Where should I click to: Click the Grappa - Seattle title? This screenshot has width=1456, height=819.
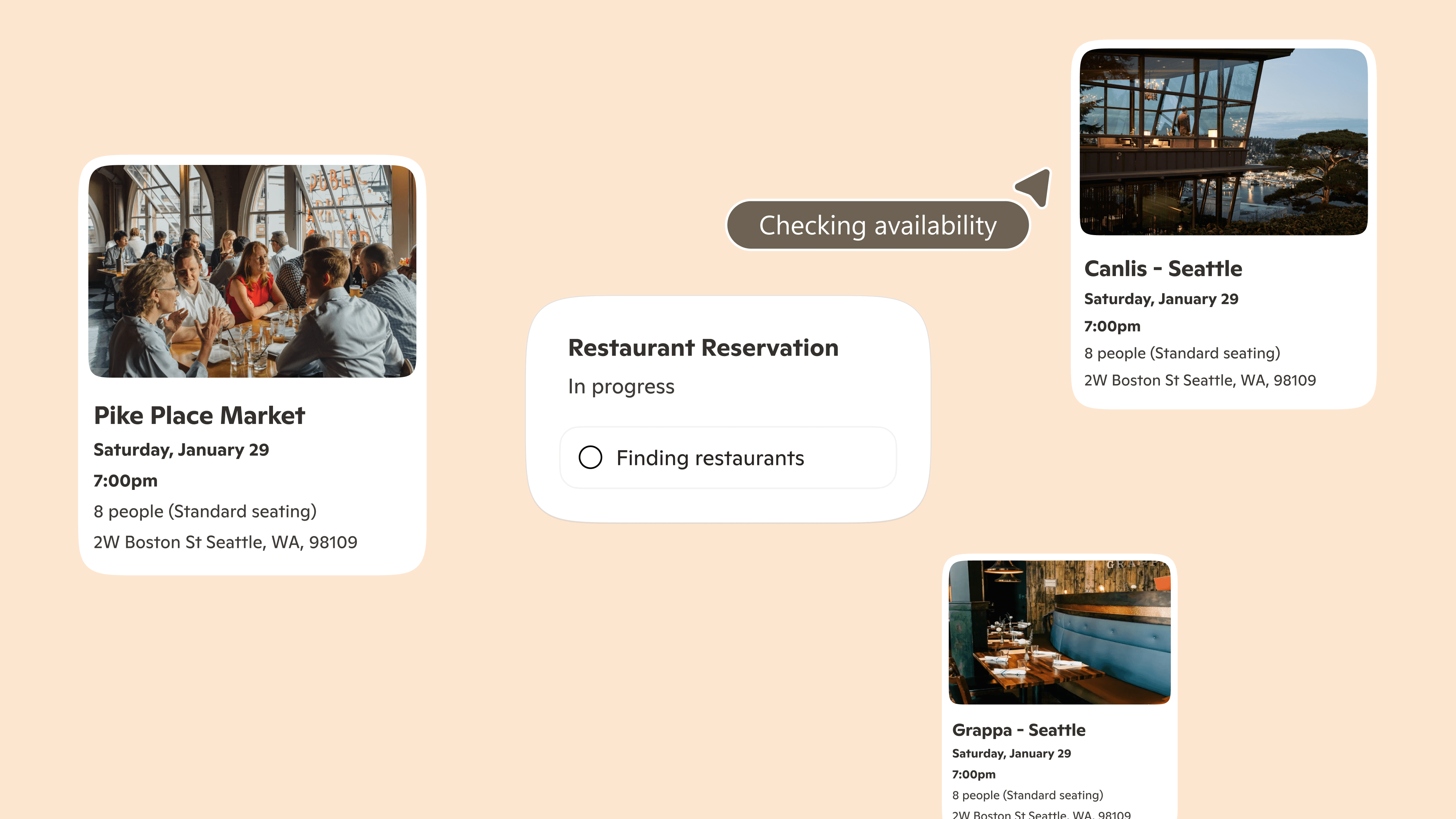1018,730
